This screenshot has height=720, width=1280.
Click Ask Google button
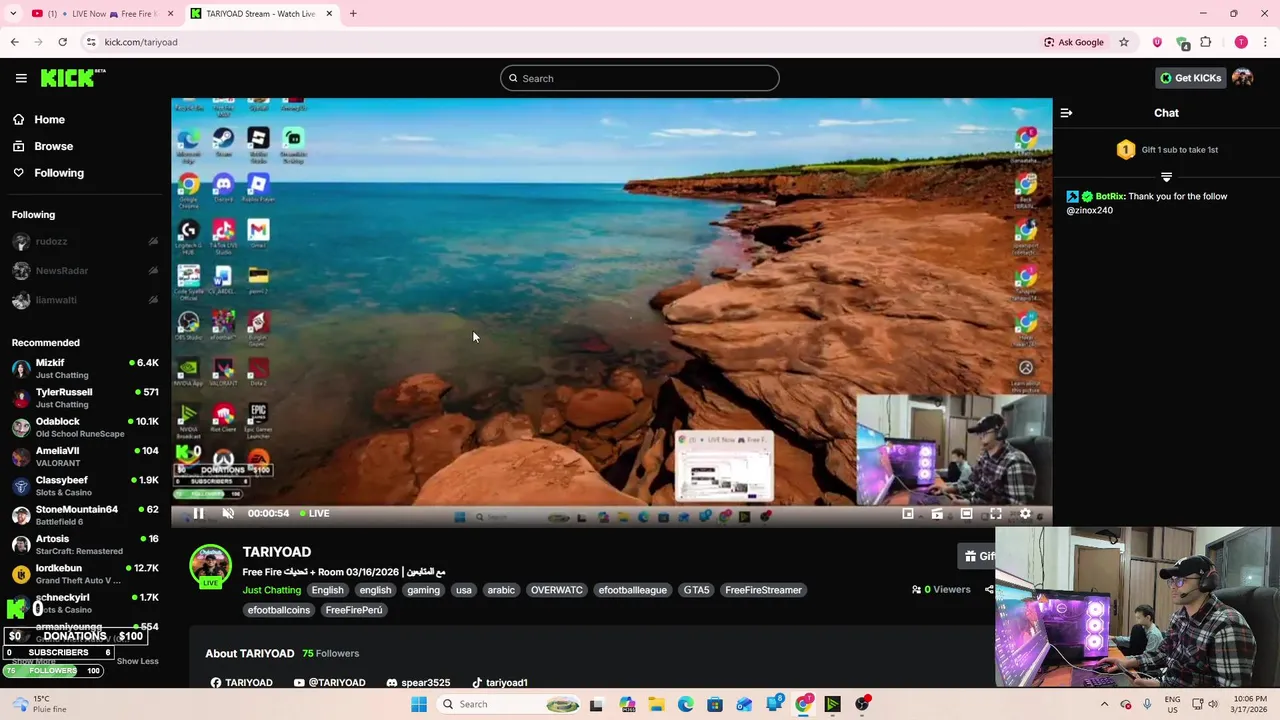[1074, 42]
